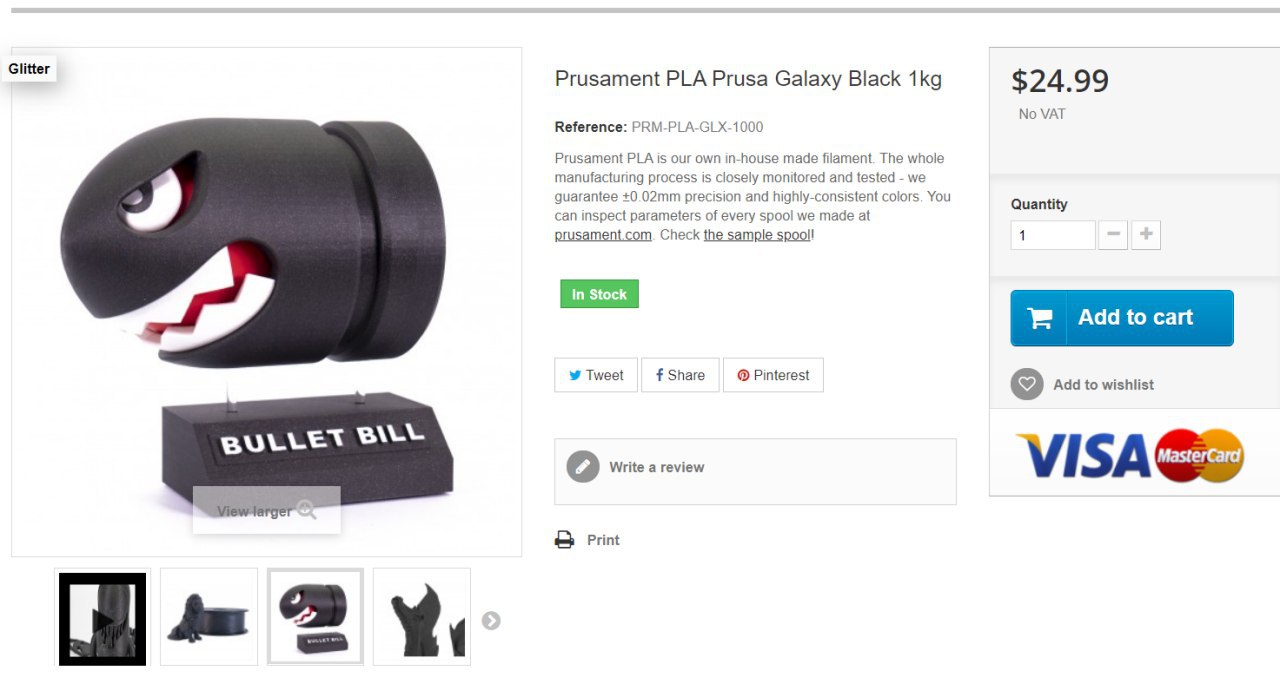Image resolution: width=1280 pixels, height=697 pixels.
Task: Click the heart icon for wishlist
Action: tap(1027, 384)
